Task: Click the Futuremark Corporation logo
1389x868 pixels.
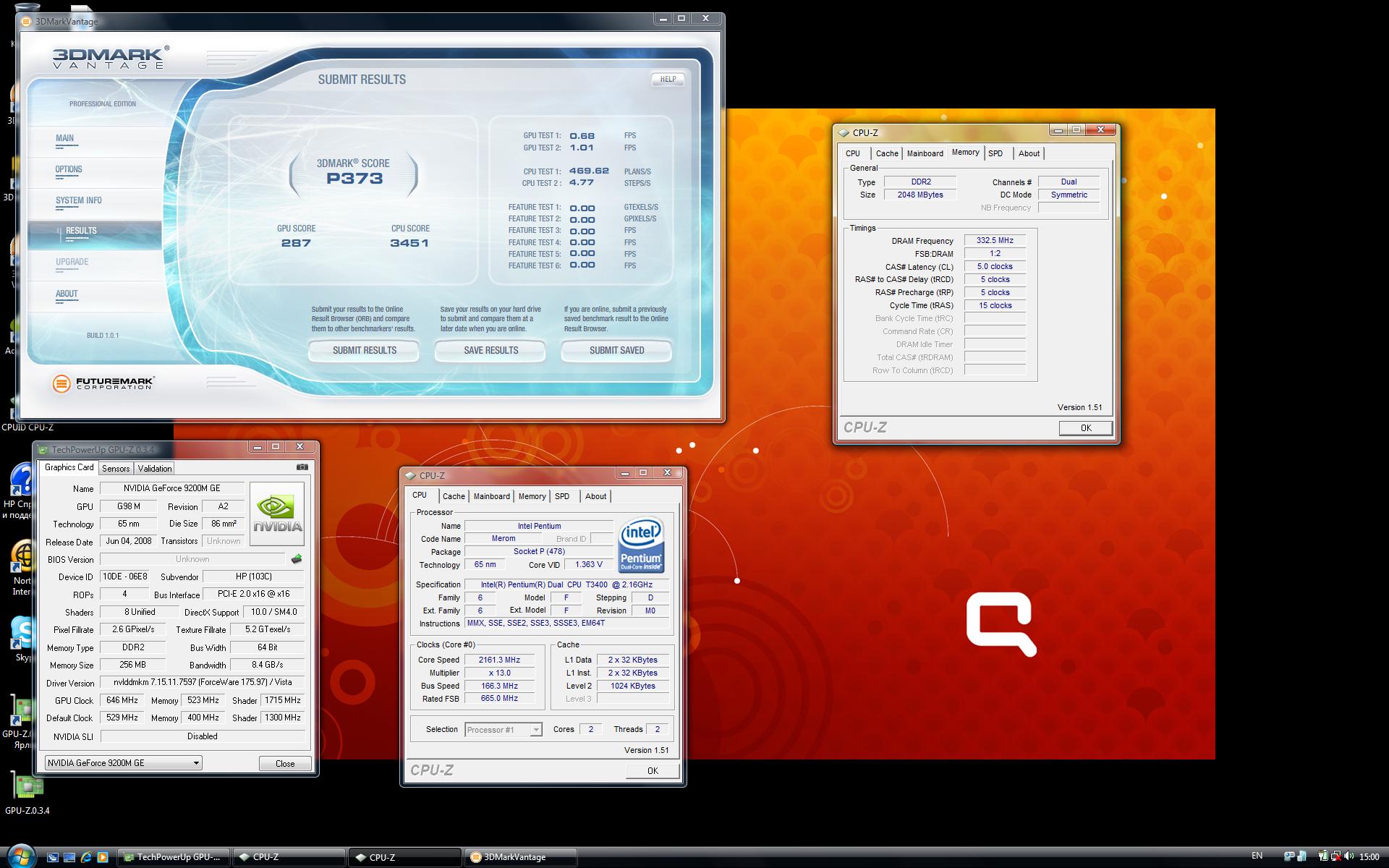Action: [103, 383]
